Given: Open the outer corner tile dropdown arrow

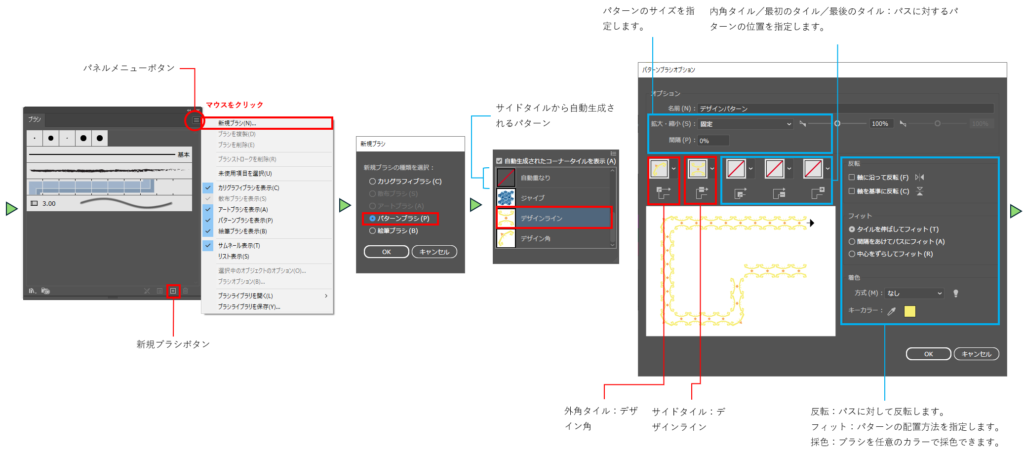Looking at the screenshot, I should point(676,168).
